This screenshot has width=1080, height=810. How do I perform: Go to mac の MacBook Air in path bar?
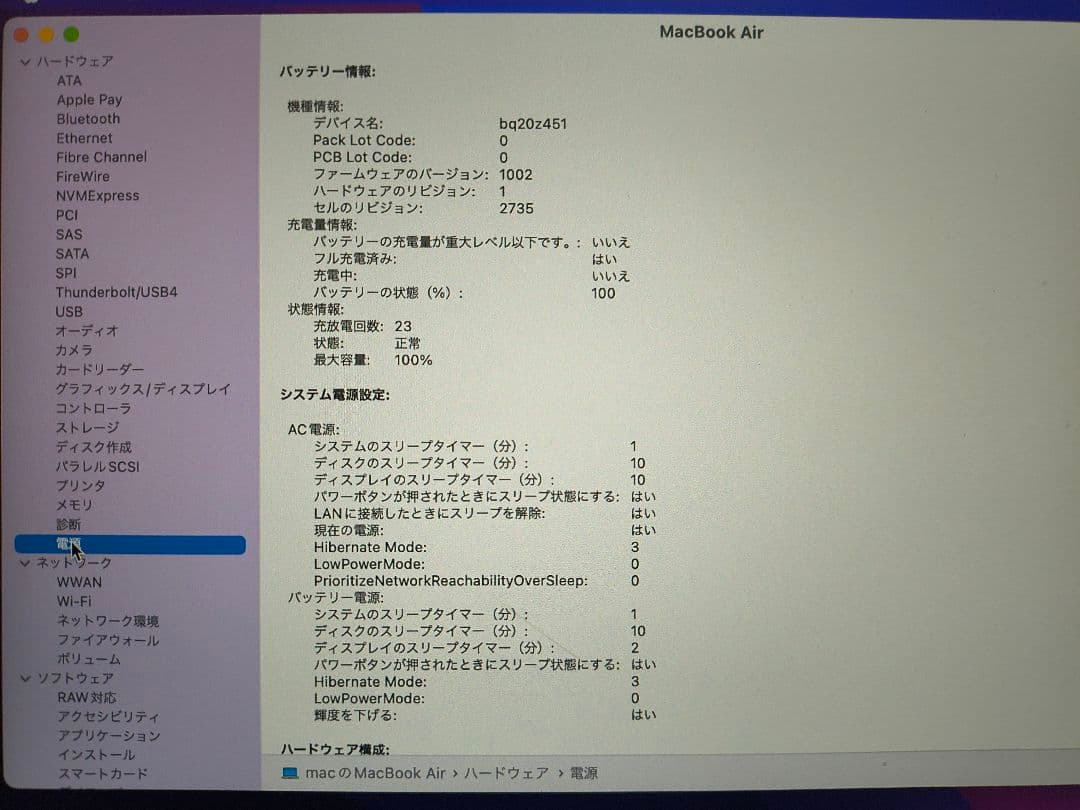tap(375, 773)
